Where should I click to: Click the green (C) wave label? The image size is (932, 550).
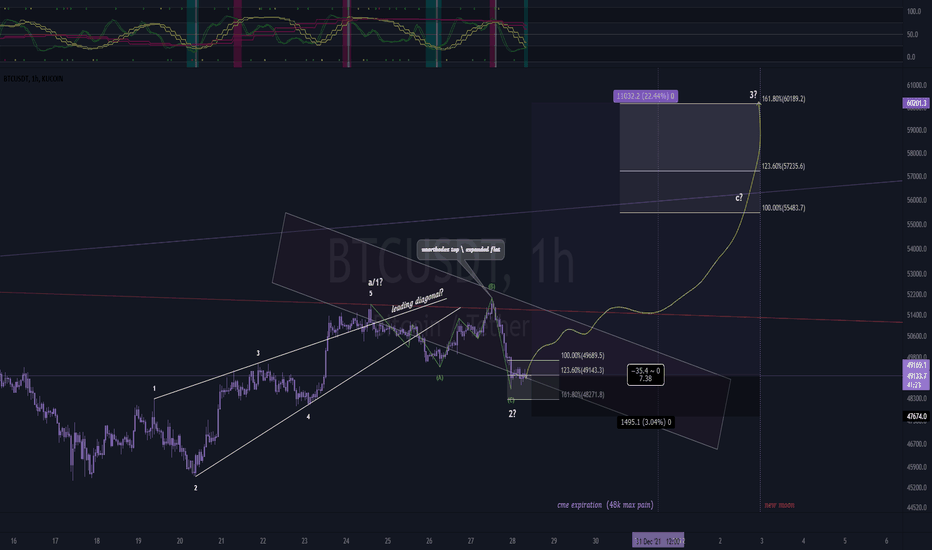point(511,400)
